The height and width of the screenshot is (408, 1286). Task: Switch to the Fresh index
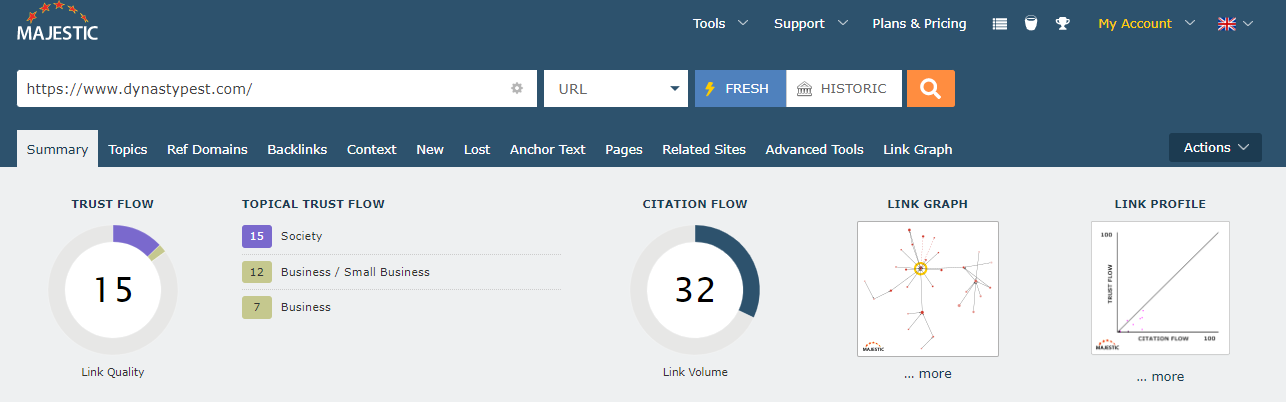click(x=740, y=88)
